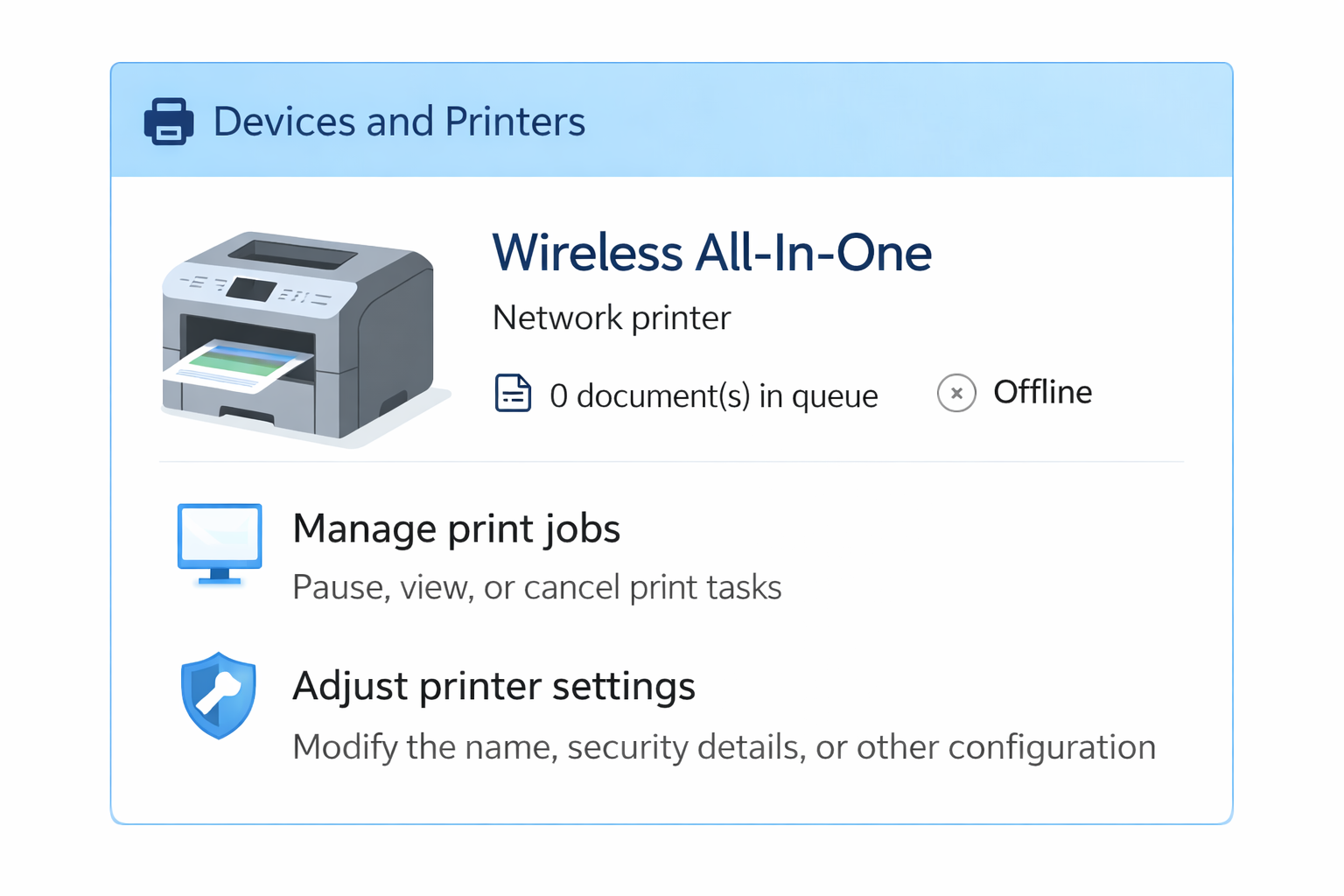Click the empty space right of Offline

coord(1155,392)
